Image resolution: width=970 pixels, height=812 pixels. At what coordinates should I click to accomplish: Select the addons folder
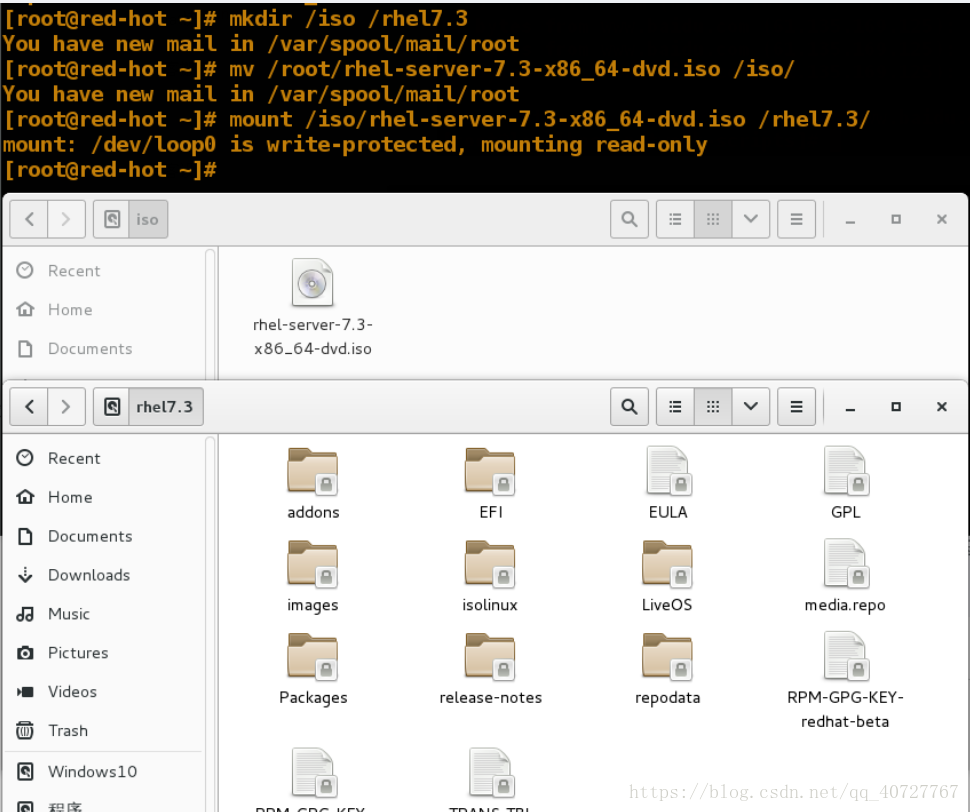tap(313, 483)
